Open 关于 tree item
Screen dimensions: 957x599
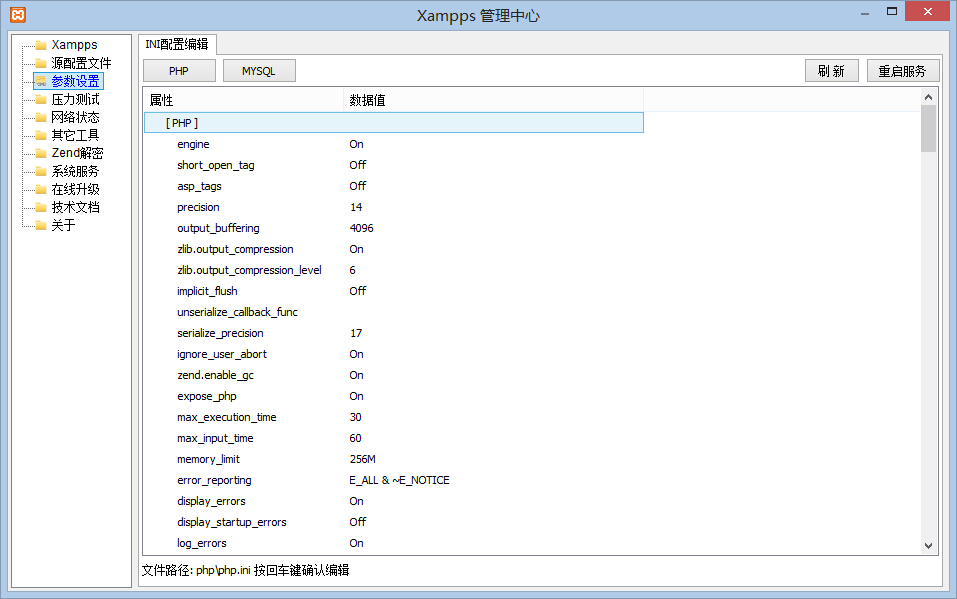pyautogui.click(x=63, y=225)
